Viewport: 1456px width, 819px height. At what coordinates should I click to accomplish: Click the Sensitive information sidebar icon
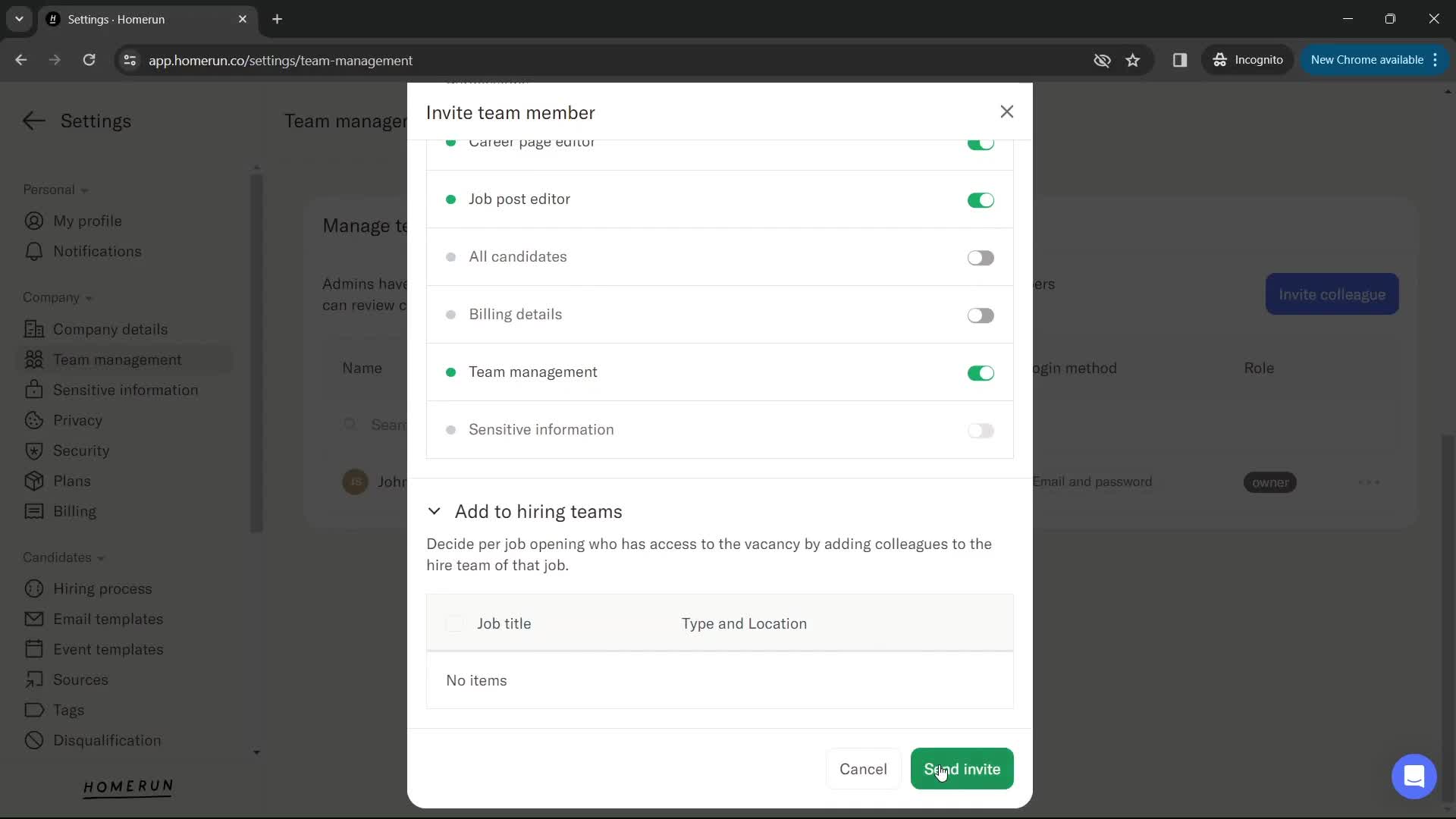point(33,389)
